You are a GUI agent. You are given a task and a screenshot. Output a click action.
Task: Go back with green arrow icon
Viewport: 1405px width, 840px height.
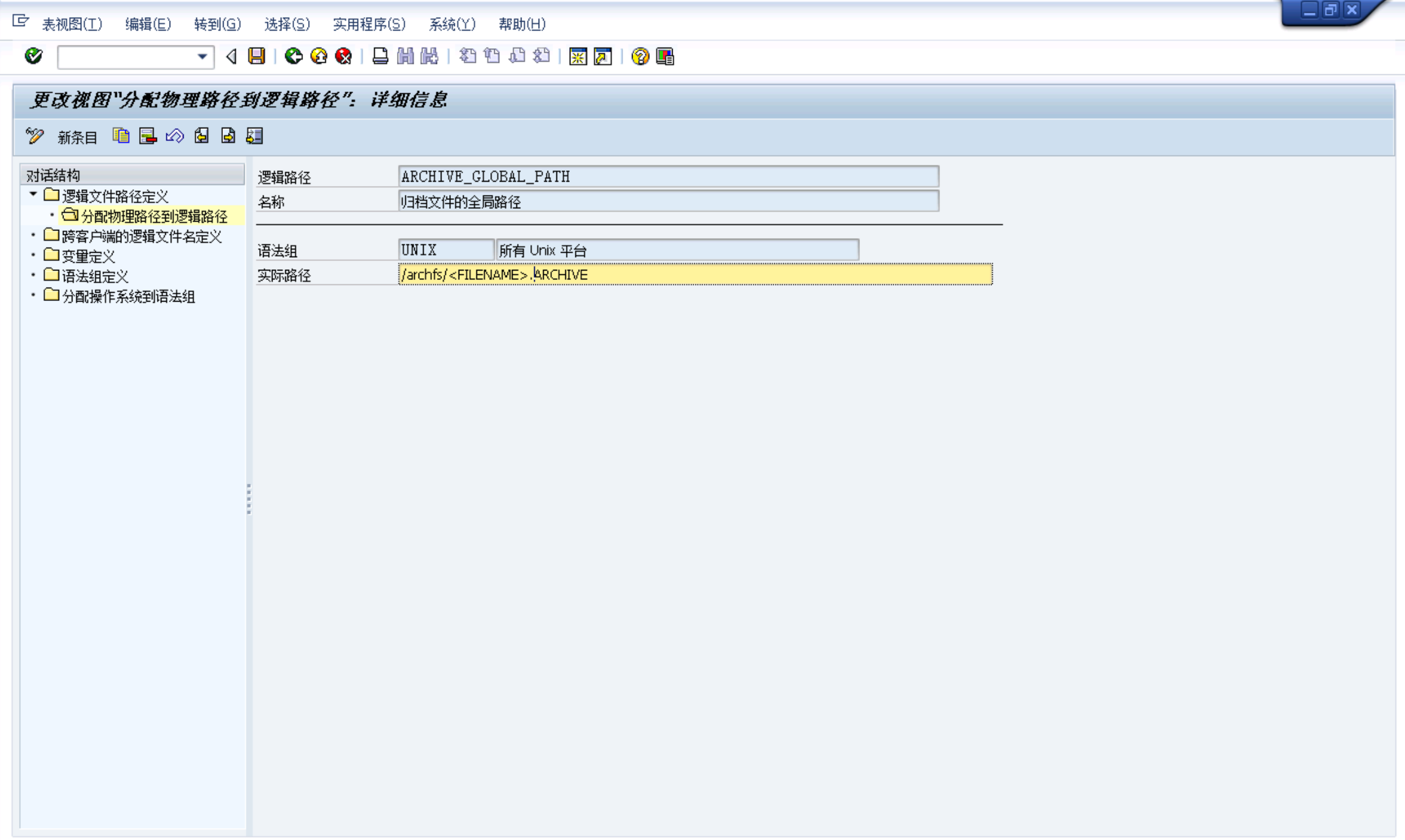[x=293, y=57]
